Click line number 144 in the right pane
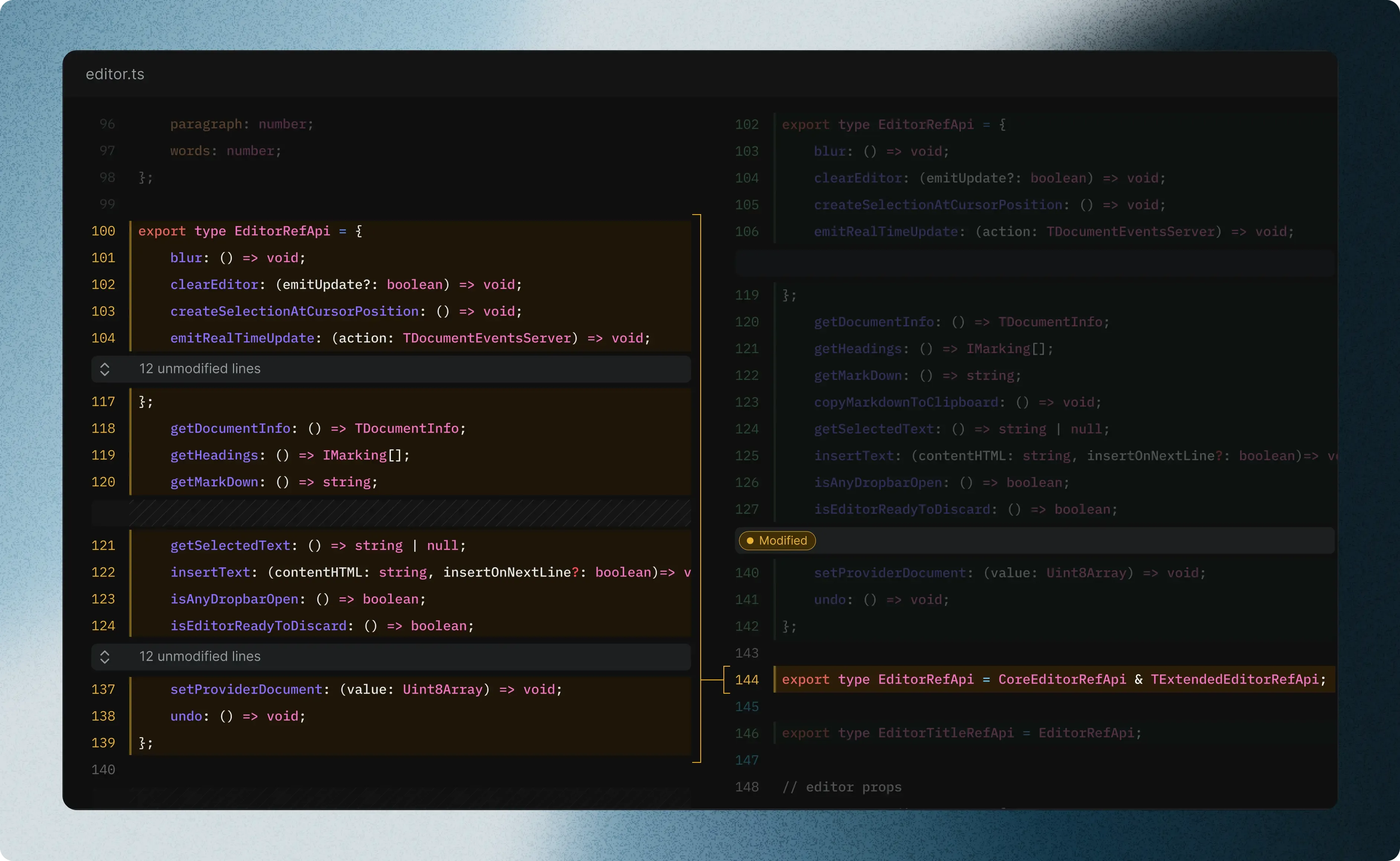Screen dimensions: 1400x861 (747, 679)
